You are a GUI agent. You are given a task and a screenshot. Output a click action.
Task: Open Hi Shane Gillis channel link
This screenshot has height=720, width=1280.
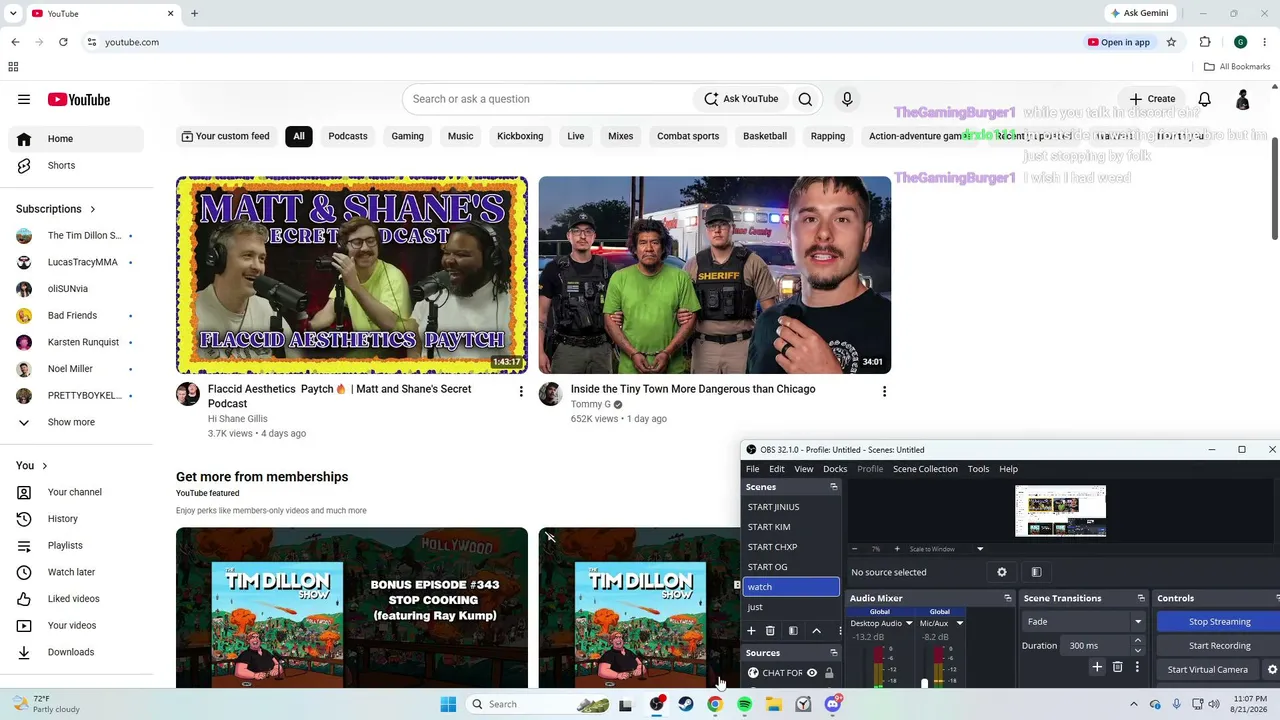coord(238,419)
